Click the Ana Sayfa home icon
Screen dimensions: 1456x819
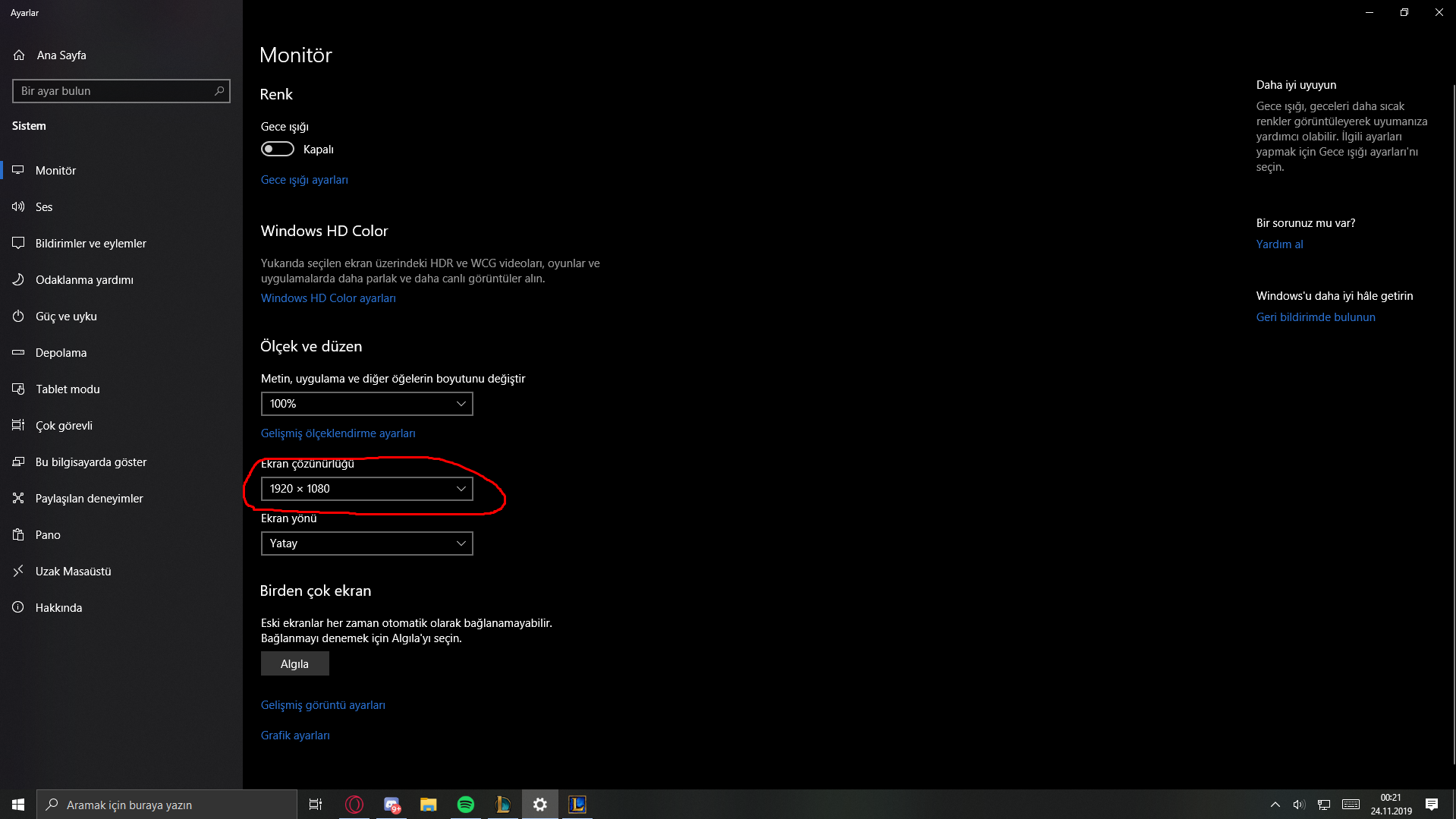19,55
